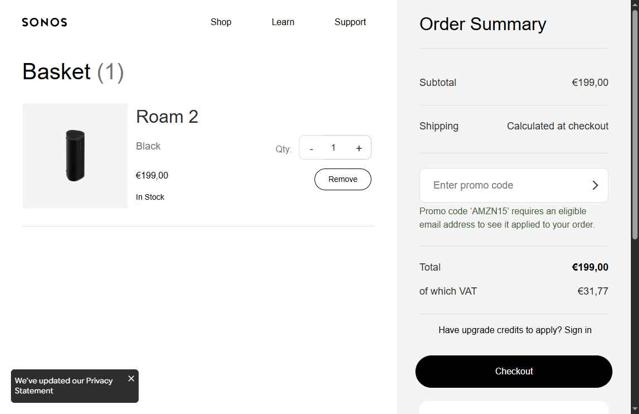
Task: Proceed to Checkout
Action: (x=513, y=371)
